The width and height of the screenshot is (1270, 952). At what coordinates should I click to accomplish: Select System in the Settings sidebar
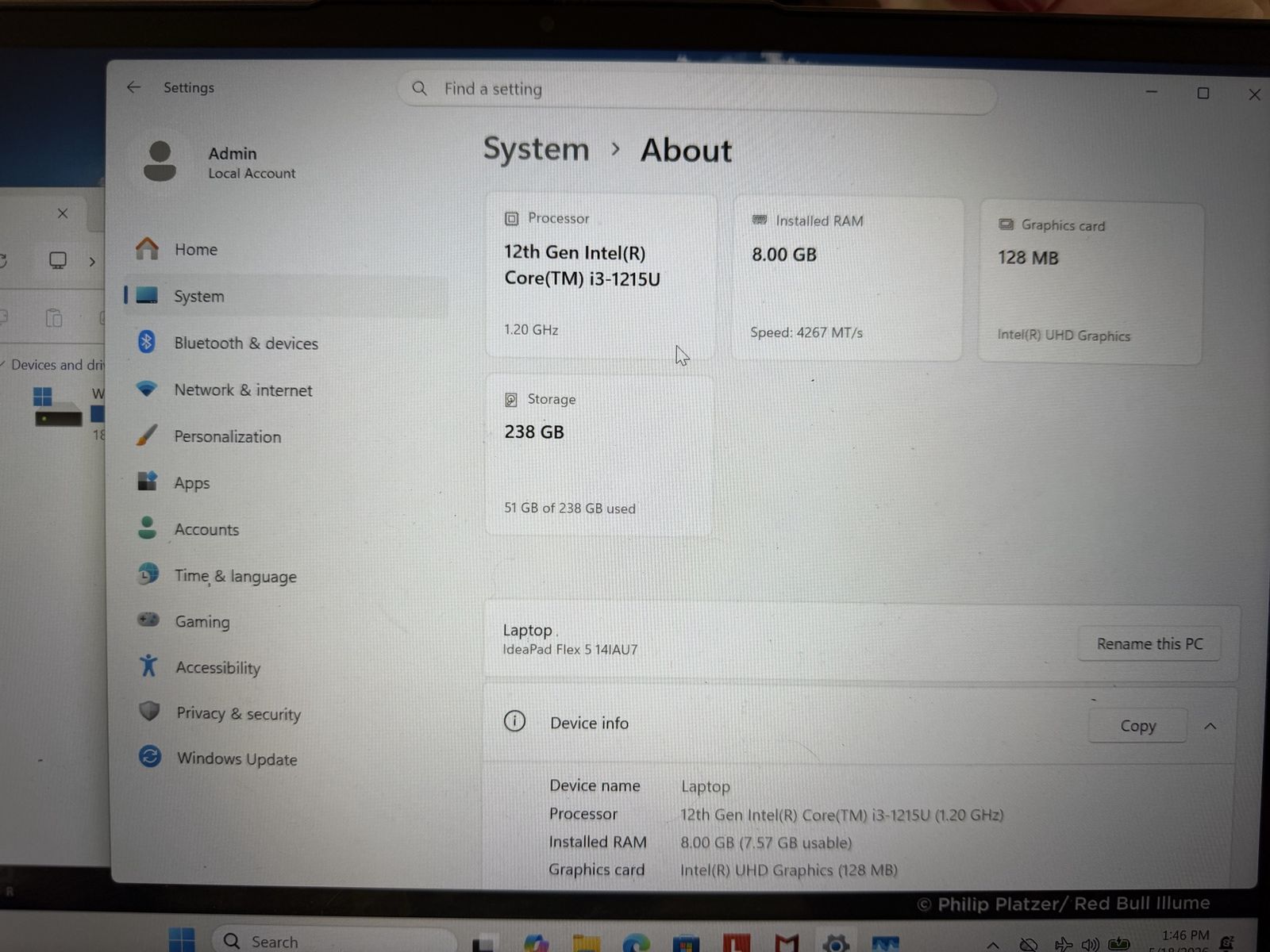286,296
